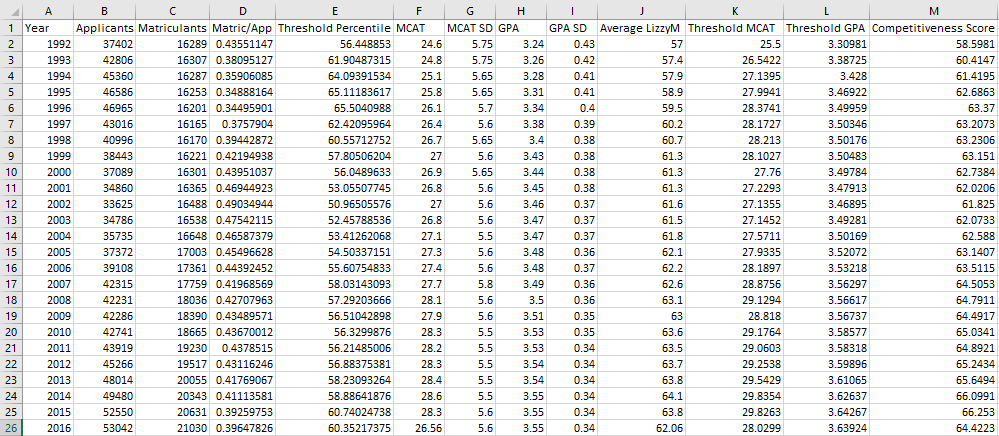
Task: Click the Matriculants cell showing 21030
Action: tap(170, 427)
